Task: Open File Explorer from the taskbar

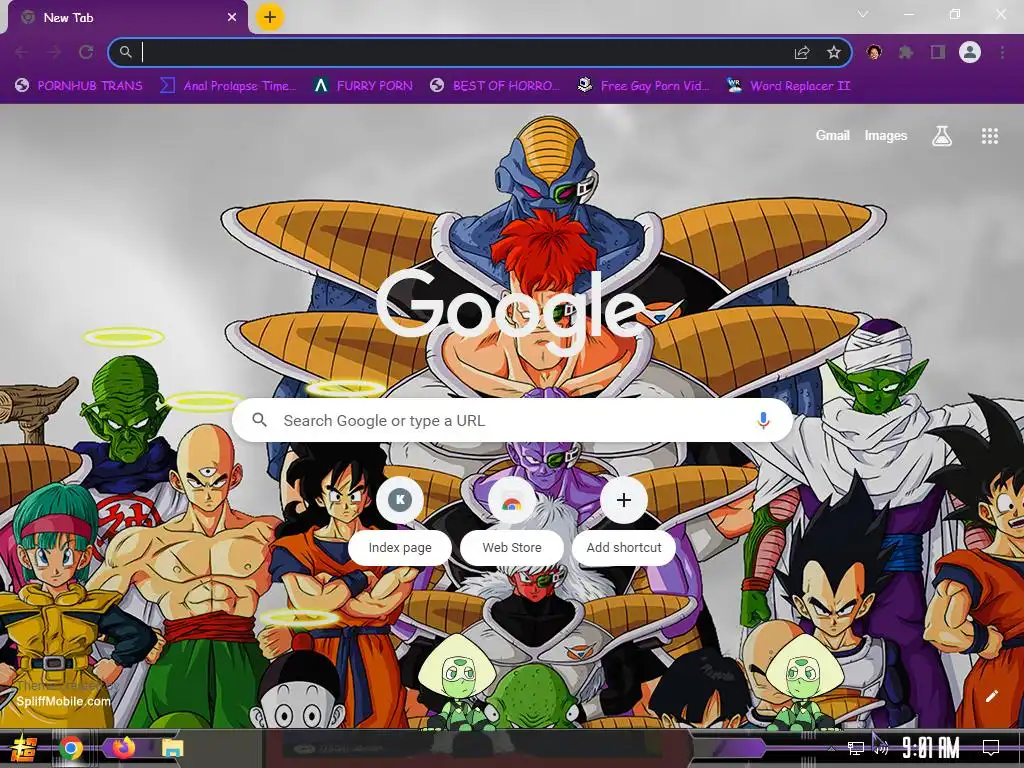Action: [173, 748]
